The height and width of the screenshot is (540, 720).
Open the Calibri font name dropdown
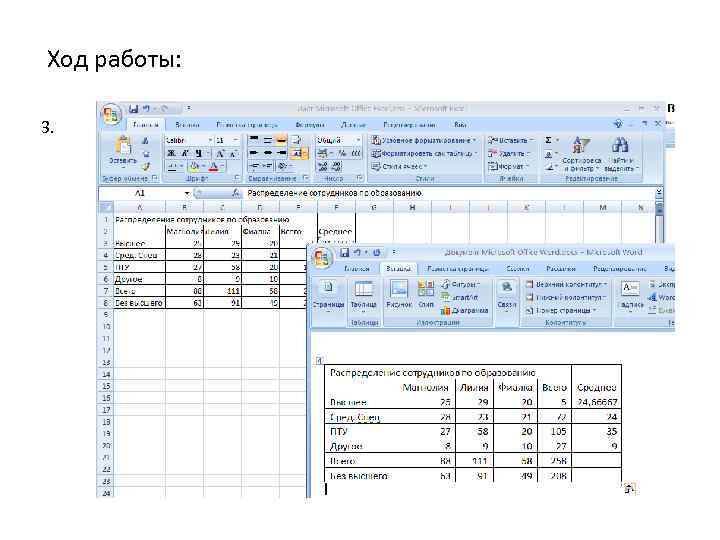coord(210,140)
